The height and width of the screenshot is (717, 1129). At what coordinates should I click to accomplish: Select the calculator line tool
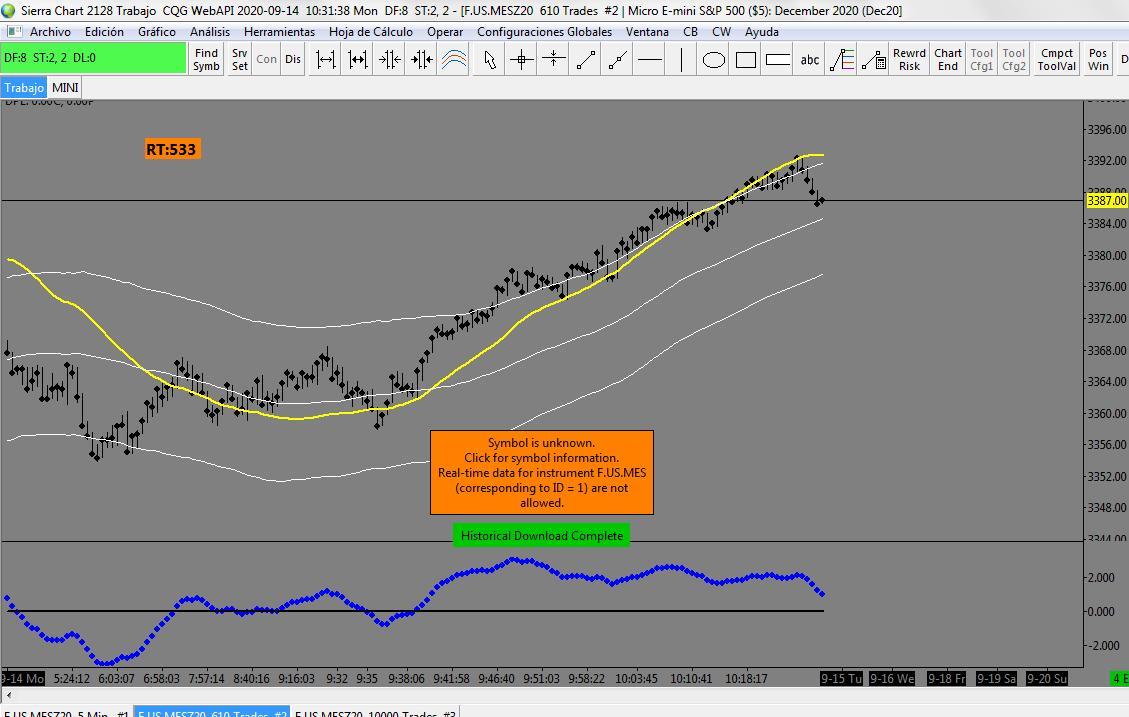(x=873, y=59)
